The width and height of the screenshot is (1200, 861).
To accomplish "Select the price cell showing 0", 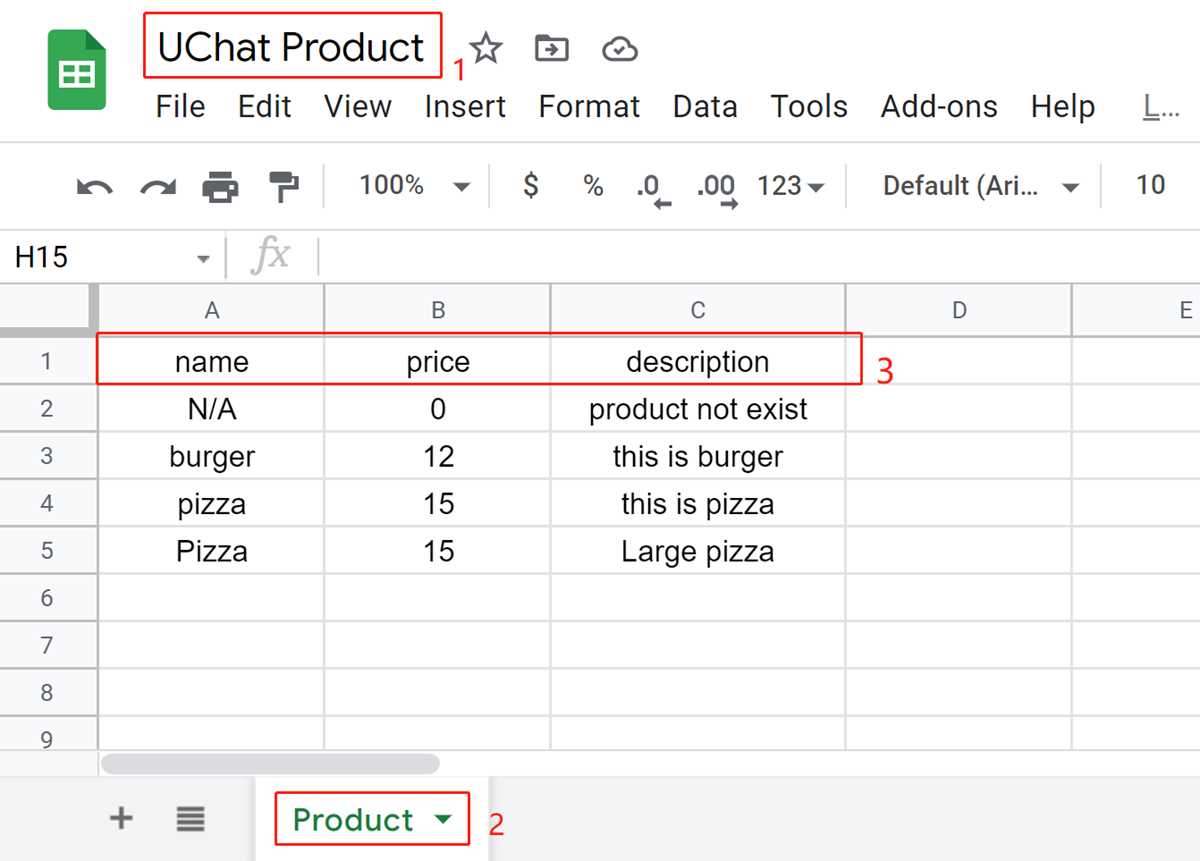I will coord(437,408).
